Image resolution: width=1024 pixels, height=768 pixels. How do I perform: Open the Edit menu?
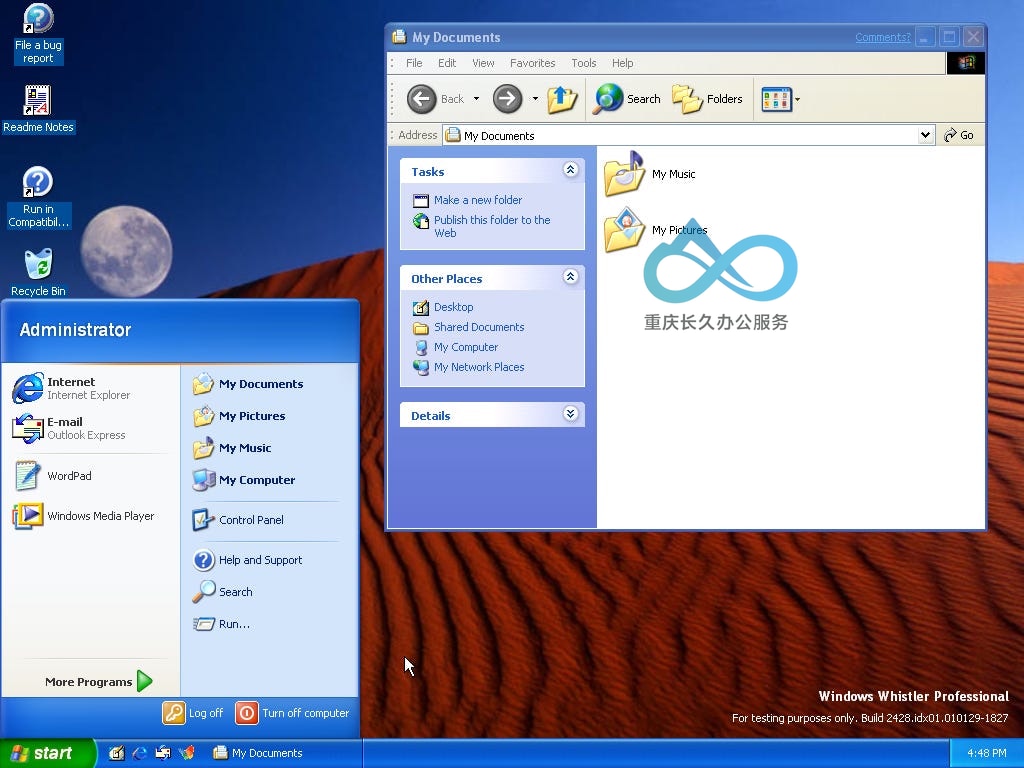point(447,63)
